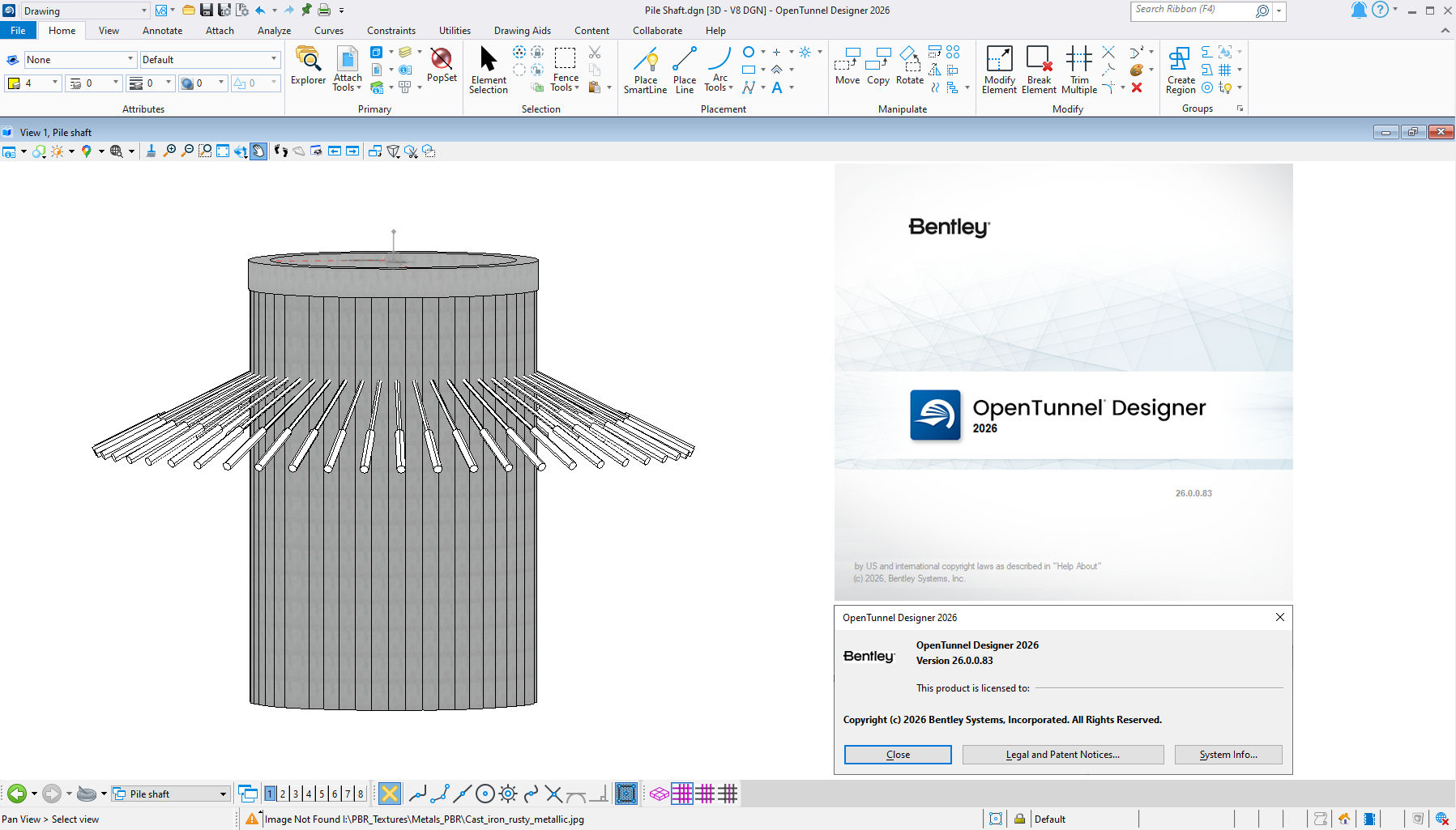1456x830 pixels.
Task: Click the Walk footprints icon
Action: coord(280,151)
